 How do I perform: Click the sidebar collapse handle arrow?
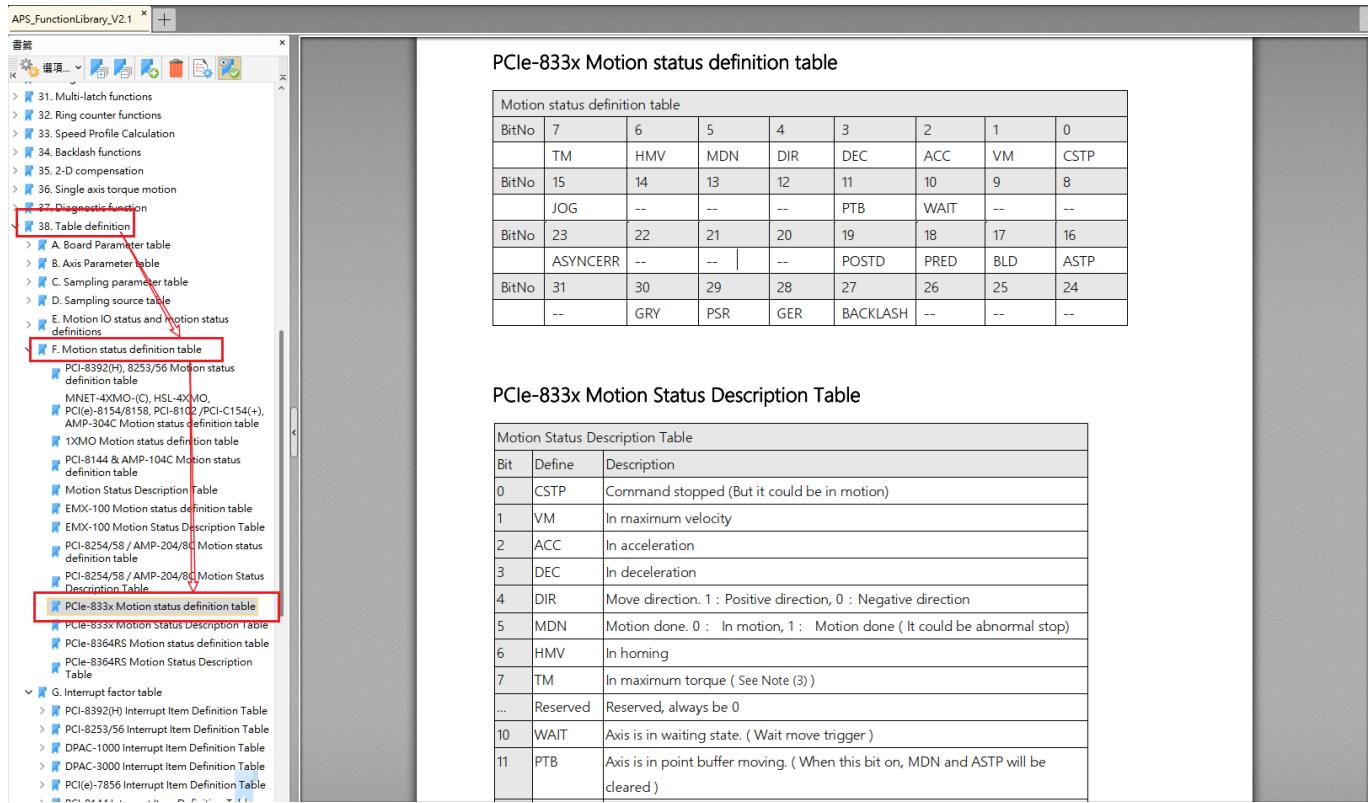tap(293, 432)
